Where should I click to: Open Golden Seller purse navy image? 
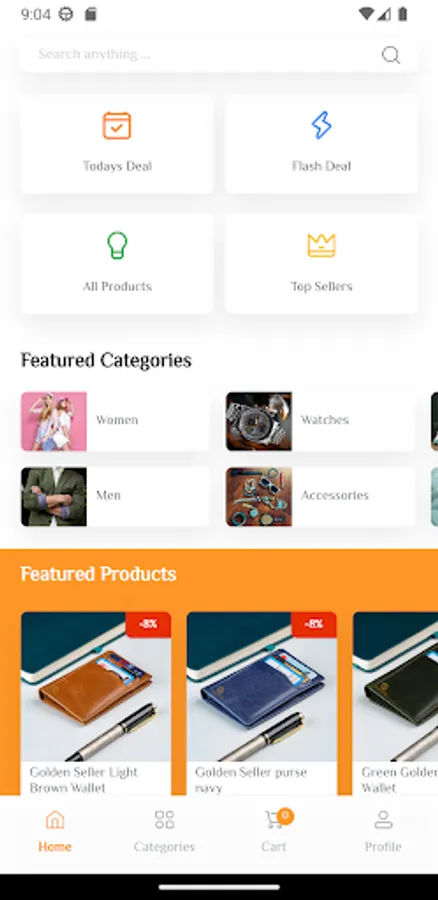coord(262,686)
